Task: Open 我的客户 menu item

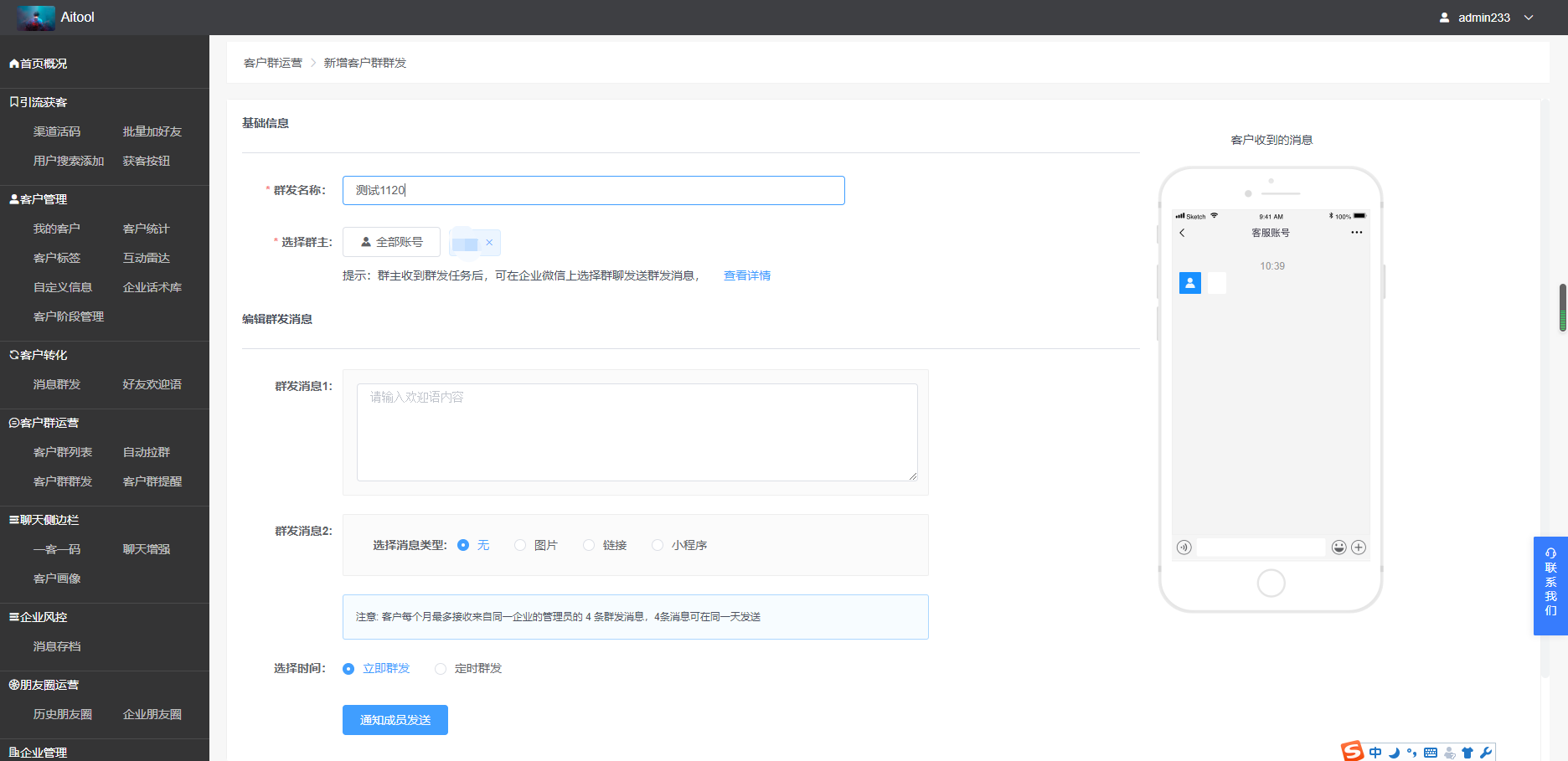Action: pyautogui.click(x=57, y=229)
